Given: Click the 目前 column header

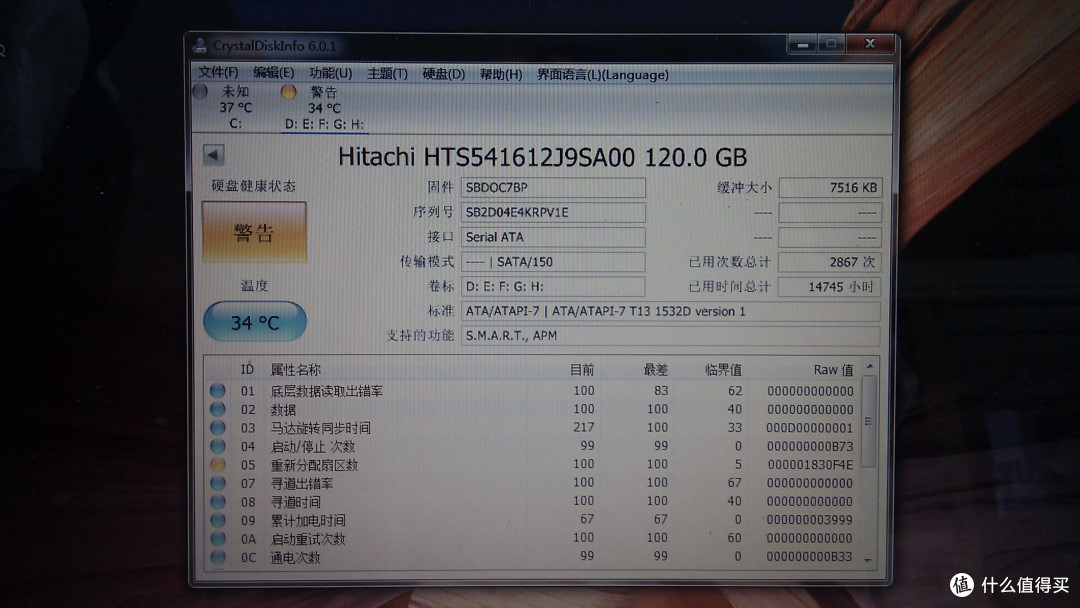Looking at the screenshot, I should (582, 370).
